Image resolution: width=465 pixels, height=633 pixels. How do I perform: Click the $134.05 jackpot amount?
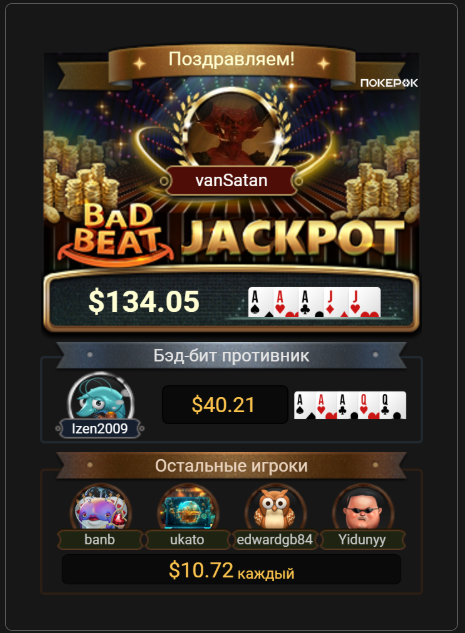coord(144,302)
